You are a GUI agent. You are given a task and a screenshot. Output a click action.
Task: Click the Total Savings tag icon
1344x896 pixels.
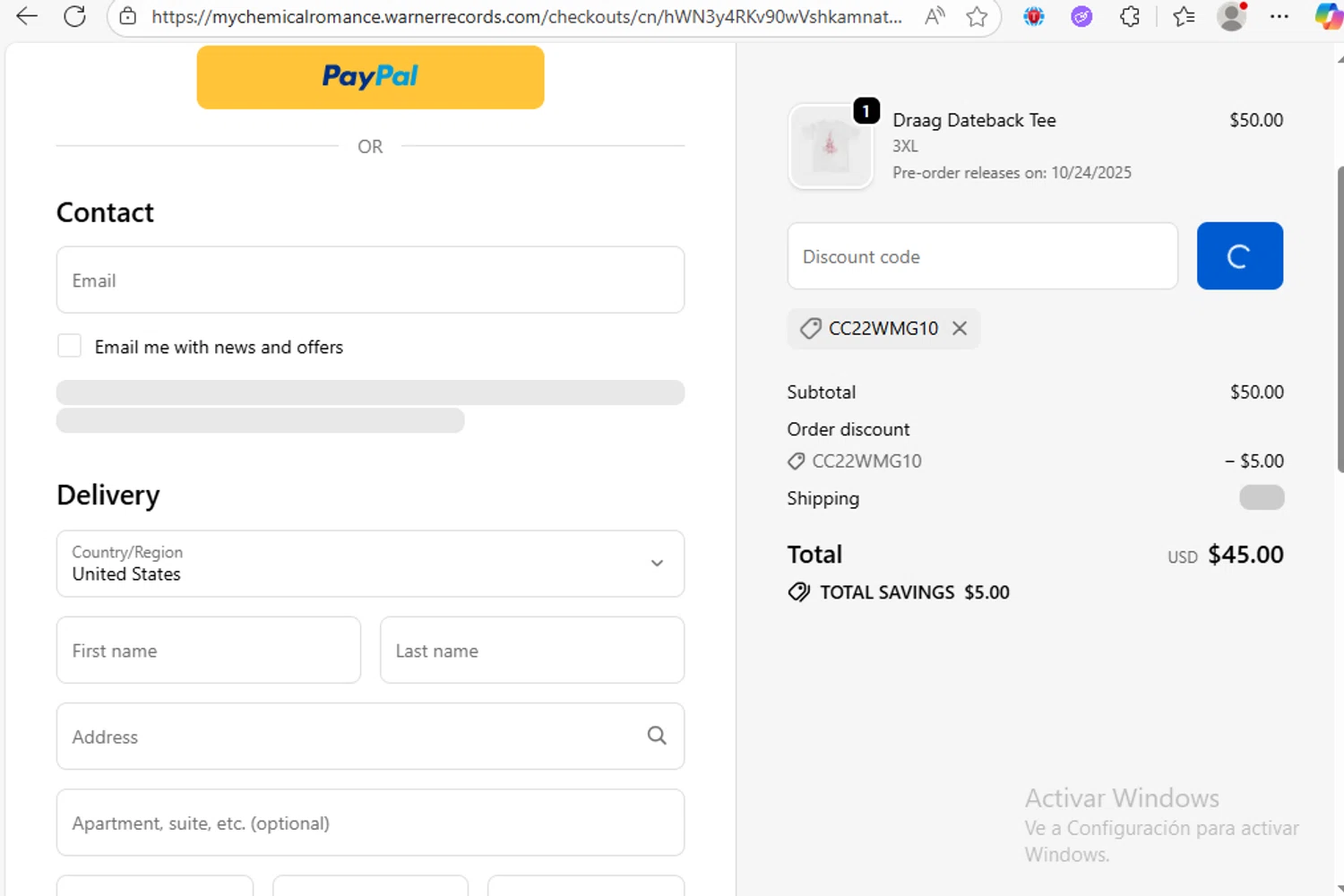(798, 592)
